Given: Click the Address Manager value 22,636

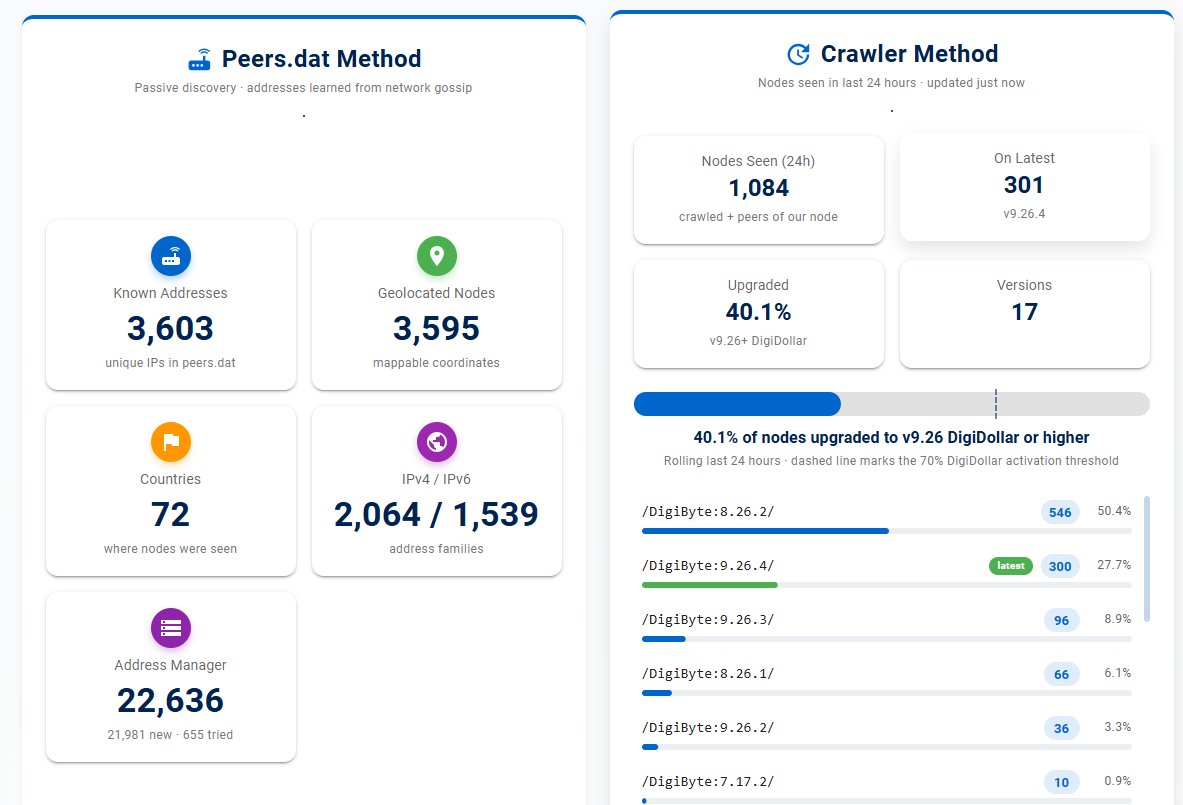Looking at the screenshot, I should click(x=171, y=700).
